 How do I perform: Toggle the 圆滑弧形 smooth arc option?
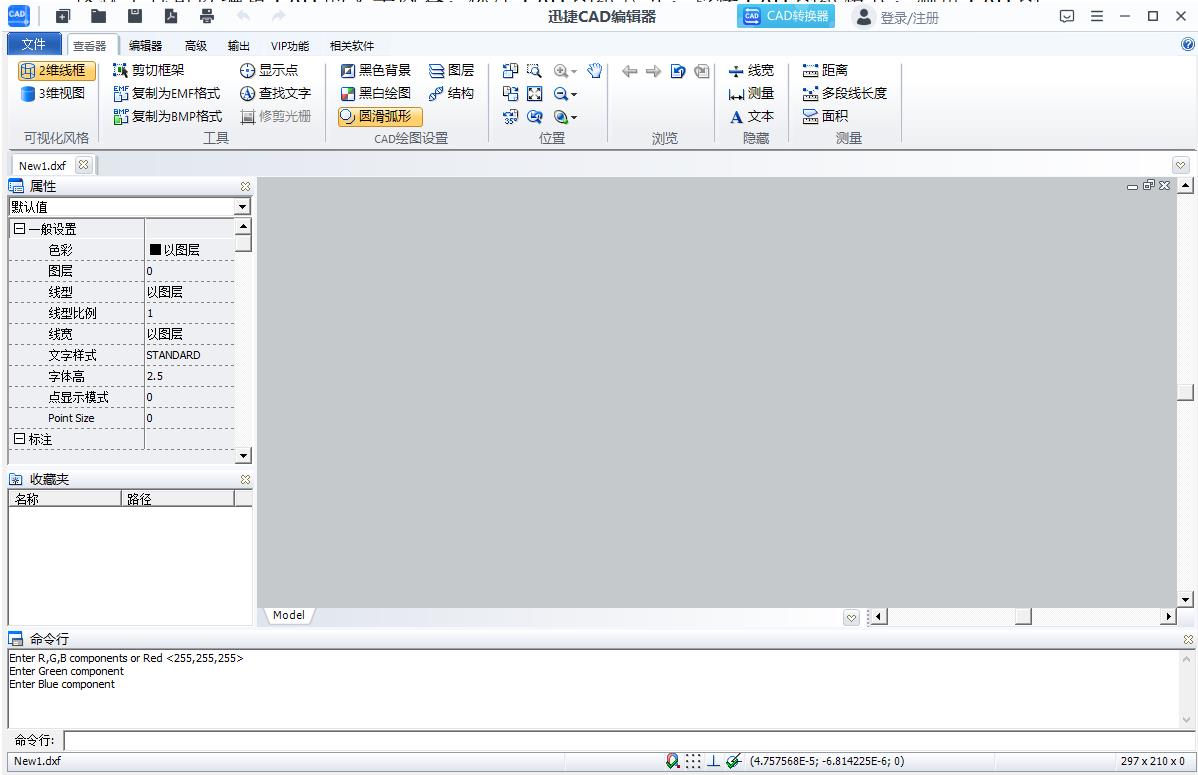coord(380,117)
